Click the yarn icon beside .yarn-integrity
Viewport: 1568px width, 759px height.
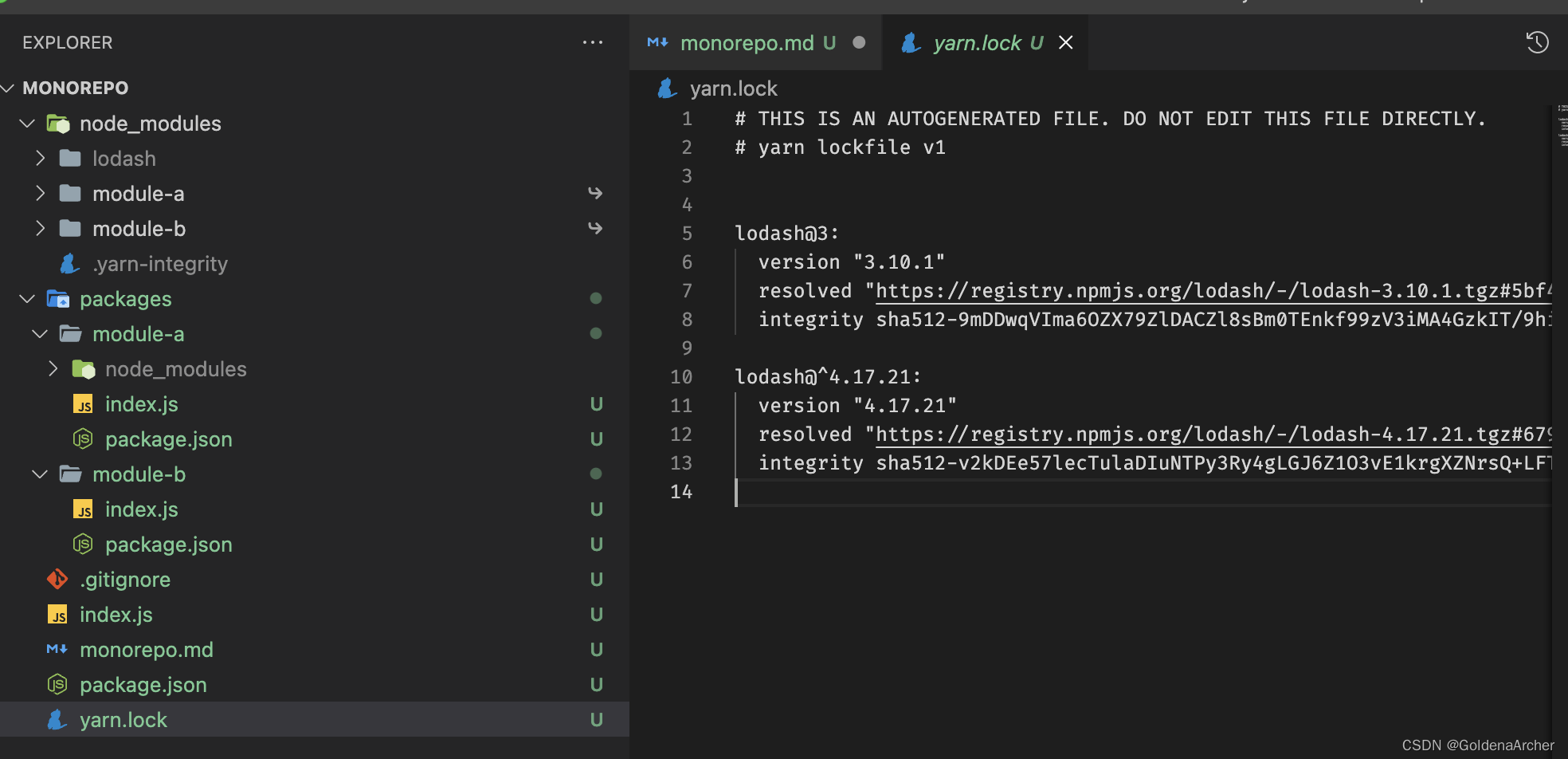point(70,263)
